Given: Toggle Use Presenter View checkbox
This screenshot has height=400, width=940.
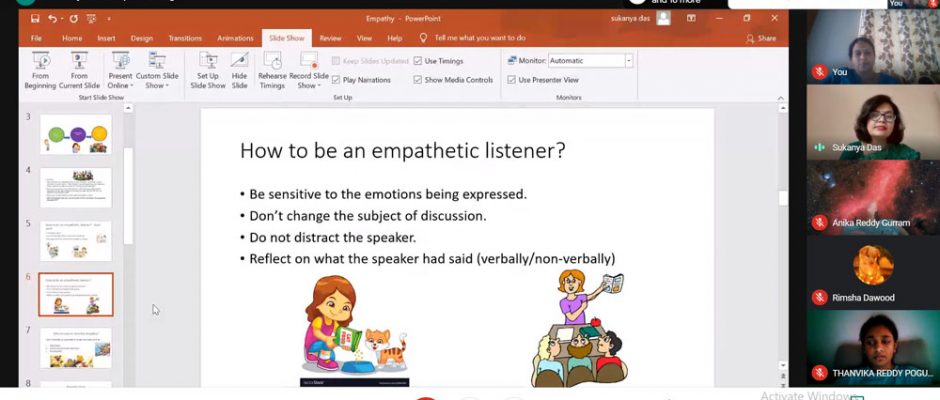Looking at the screenshot, I should pos(511,80).
